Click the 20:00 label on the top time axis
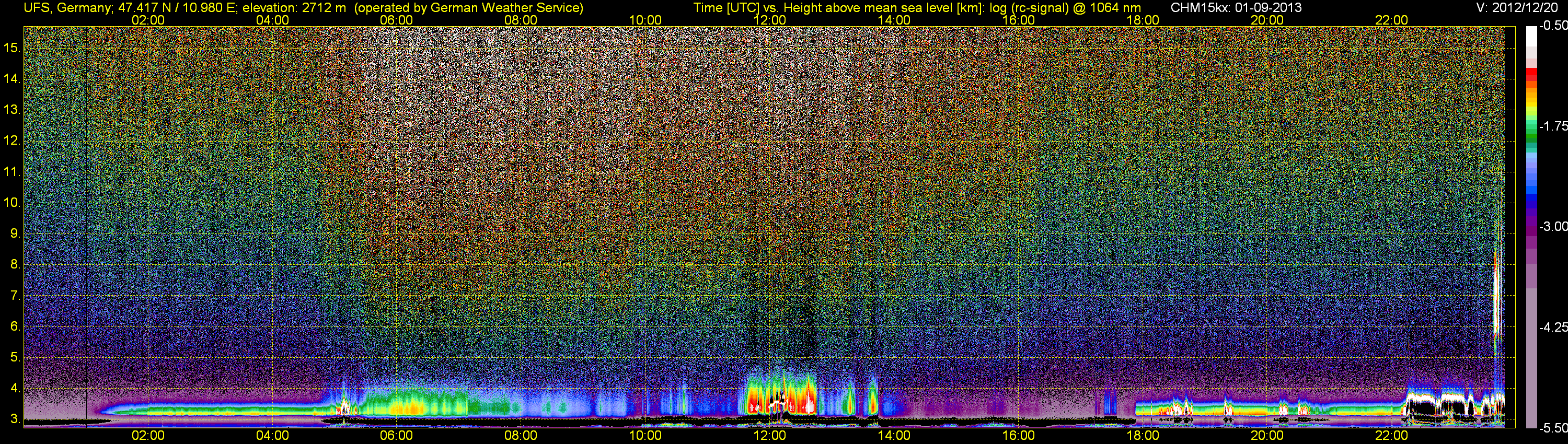This screenshot has width=1568, height=444. click(1267, 20)
